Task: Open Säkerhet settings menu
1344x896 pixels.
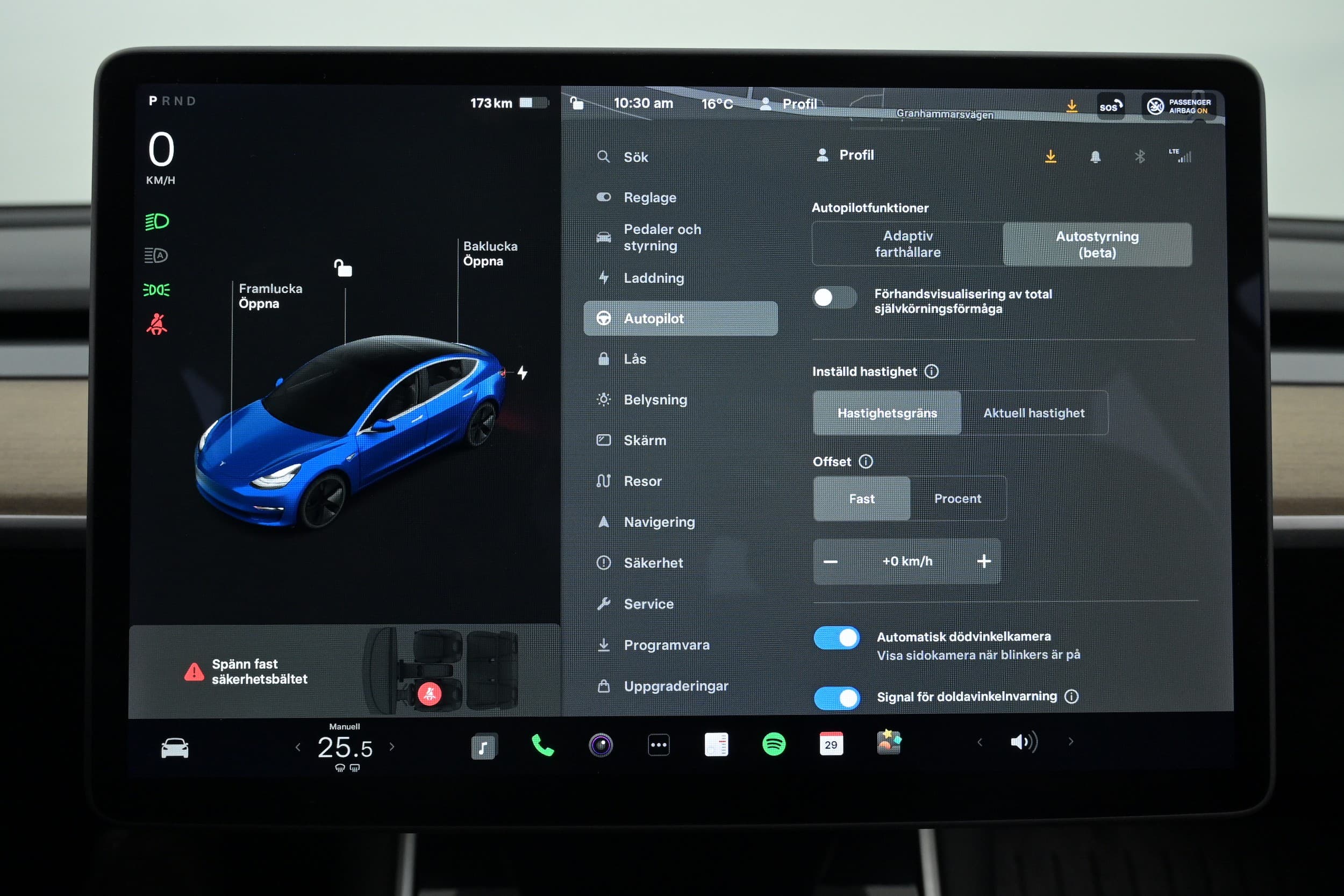Action: coord(681,563)
